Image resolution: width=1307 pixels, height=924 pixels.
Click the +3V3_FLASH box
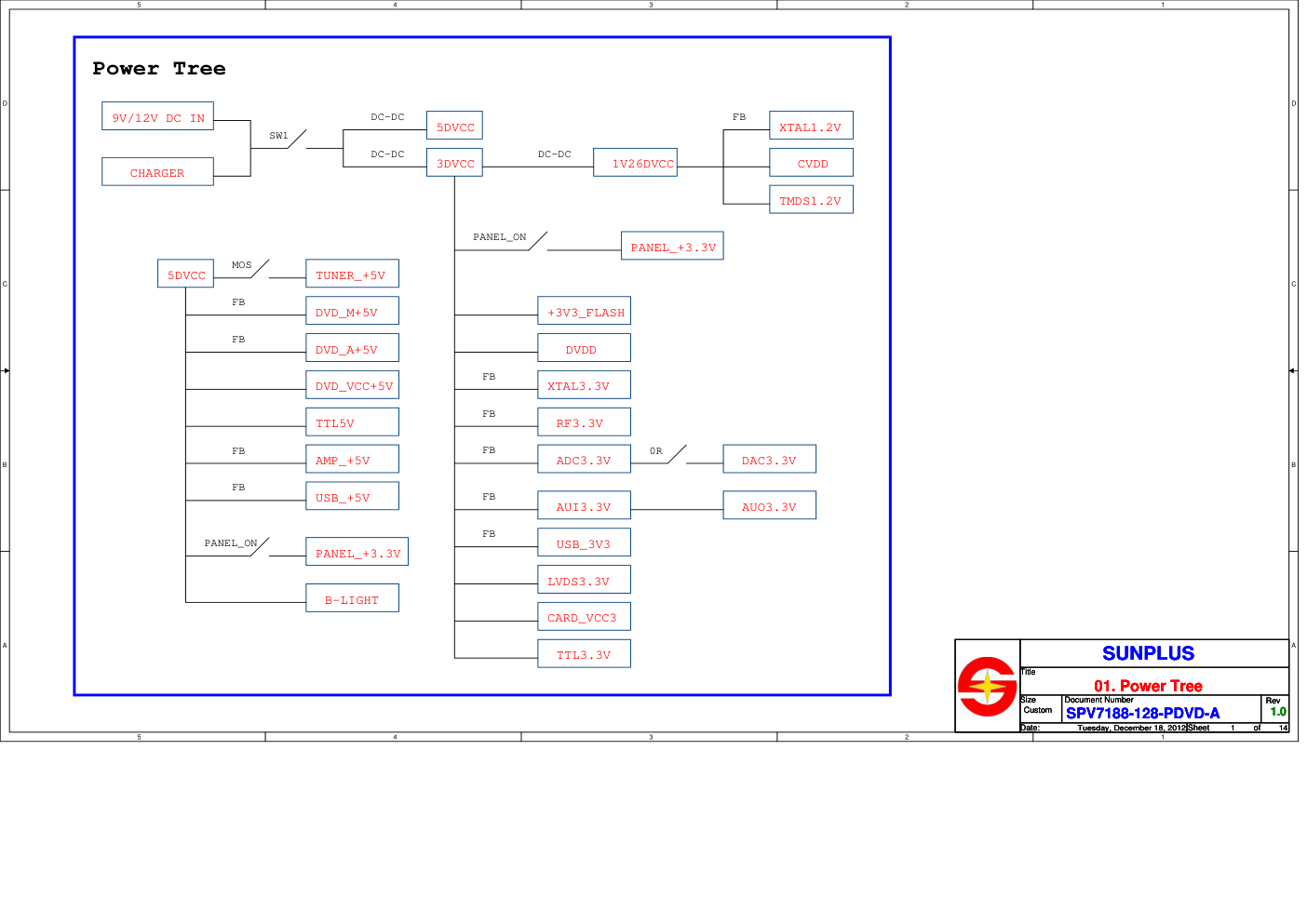584,312
